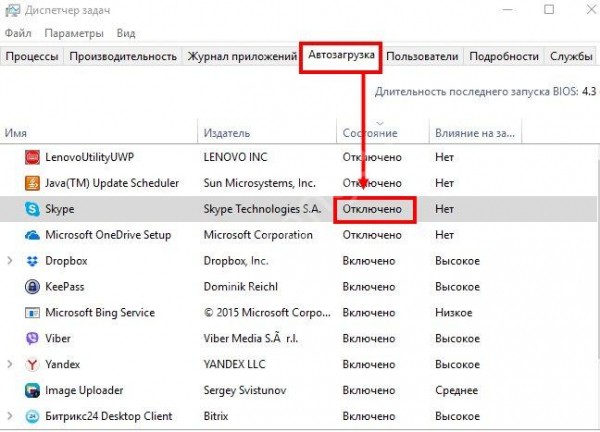Switch to the Службы tab
Viewport: 600px width, 432px height.
click(571, 57)
